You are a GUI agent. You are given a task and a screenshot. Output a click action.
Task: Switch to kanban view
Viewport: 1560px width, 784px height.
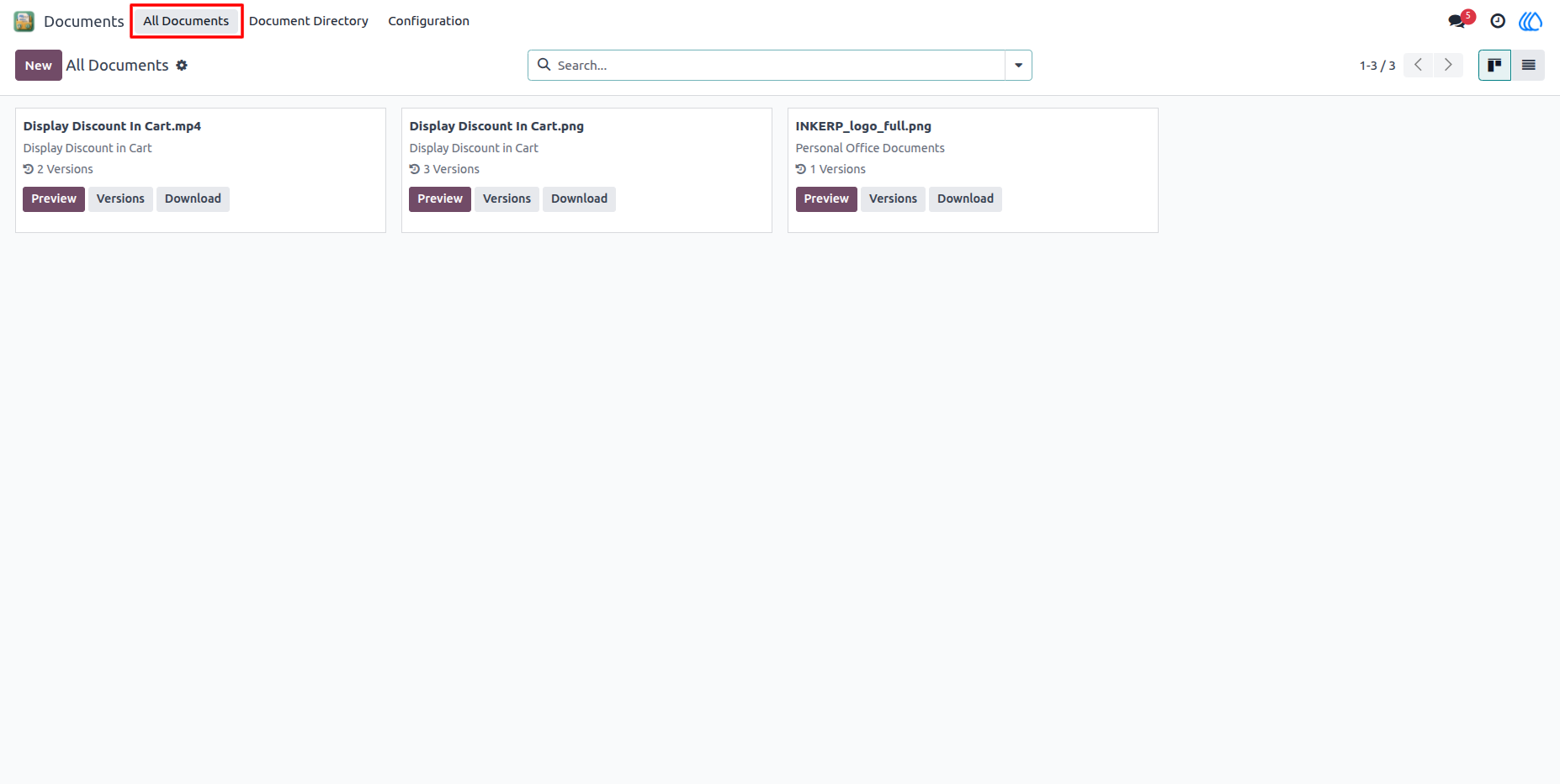coord(1494,66)
